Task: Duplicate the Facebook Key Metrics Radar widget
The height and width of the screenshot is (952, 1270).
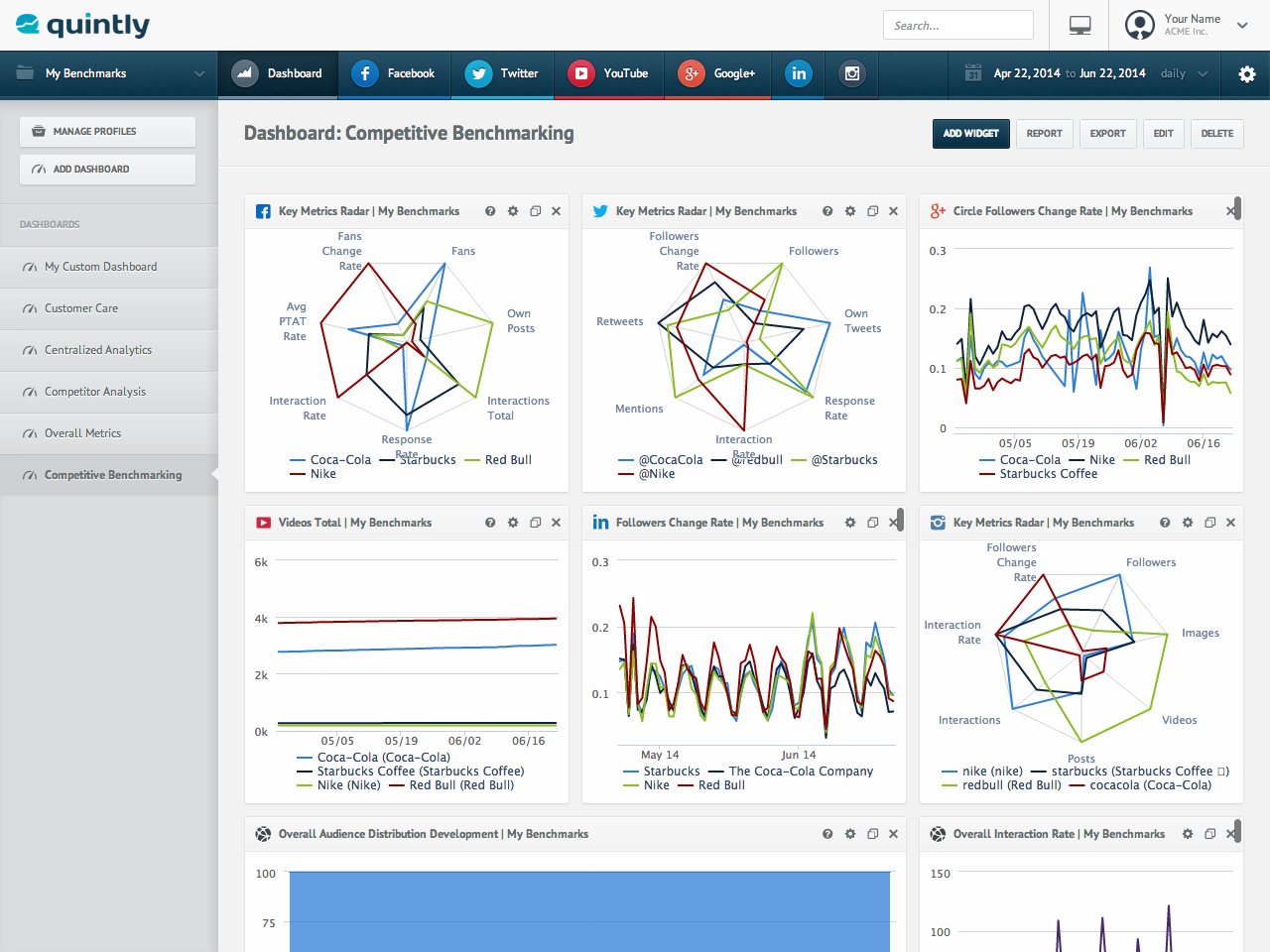Action: tap(536, 211)
